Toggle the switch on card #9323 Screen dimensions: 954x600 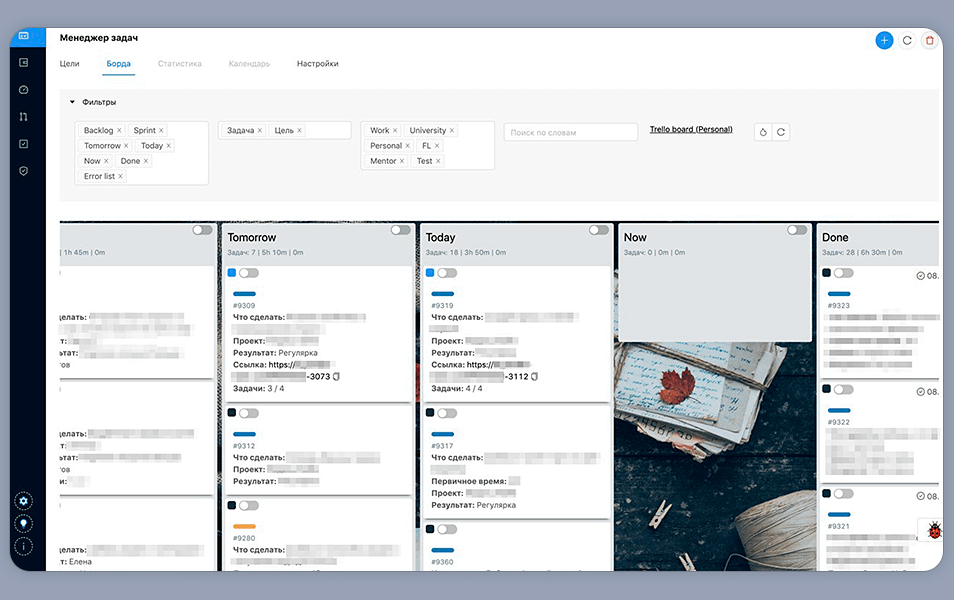[843, 273]
